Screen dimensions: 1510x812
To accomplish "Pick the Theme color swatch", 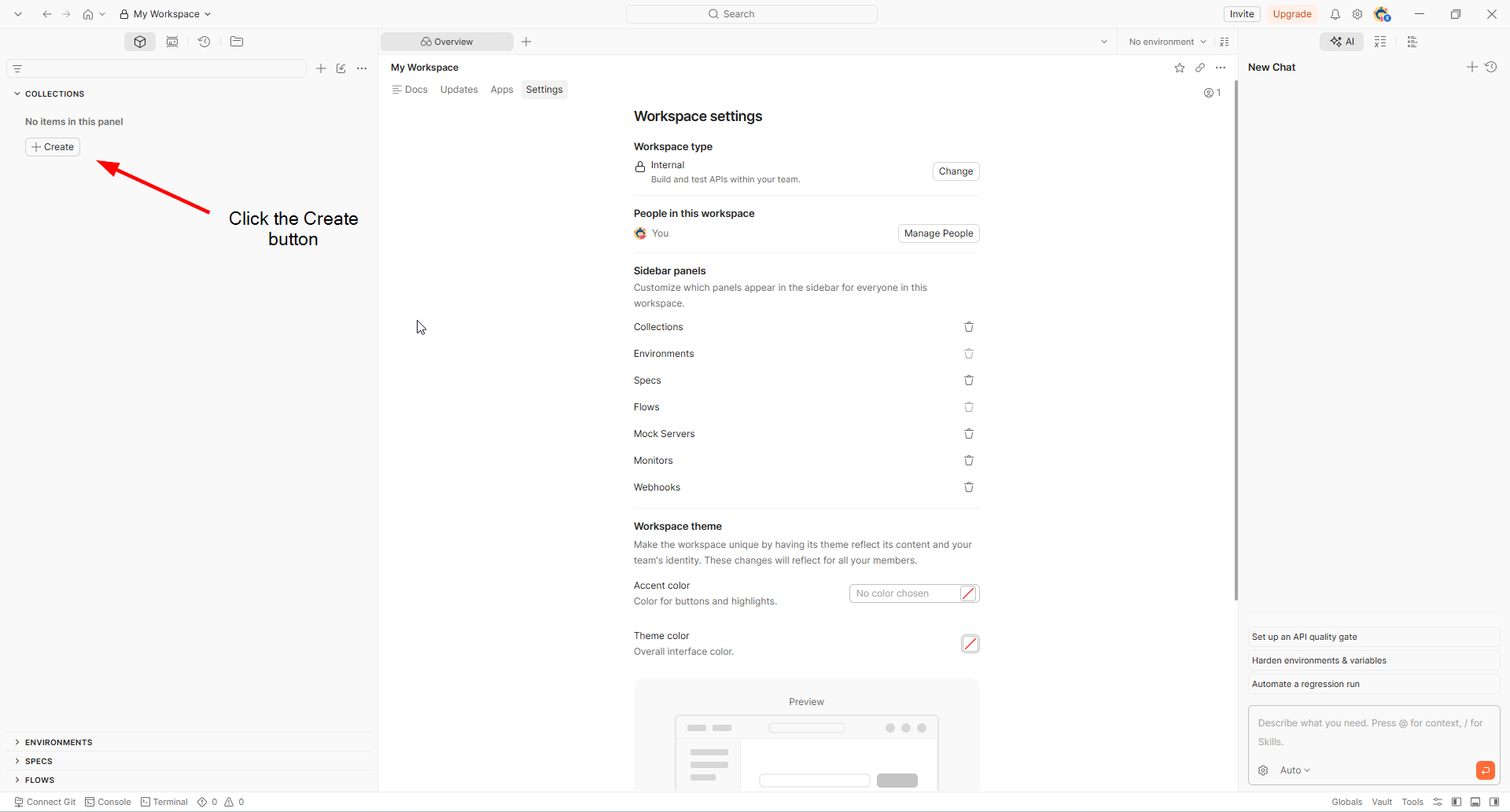I will 970,644.
